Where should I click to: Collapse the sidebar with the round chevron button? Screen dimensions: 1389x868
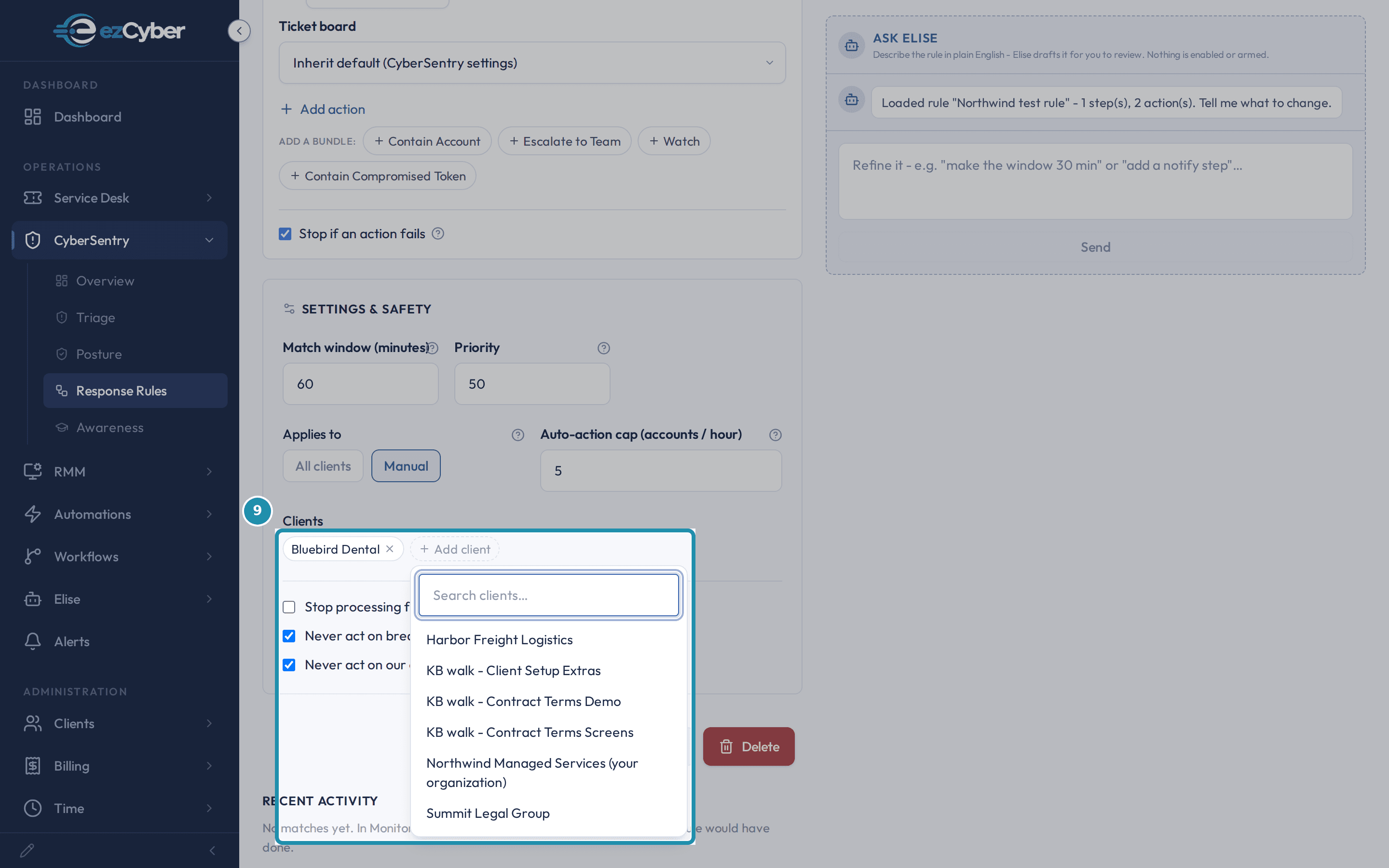239,30
